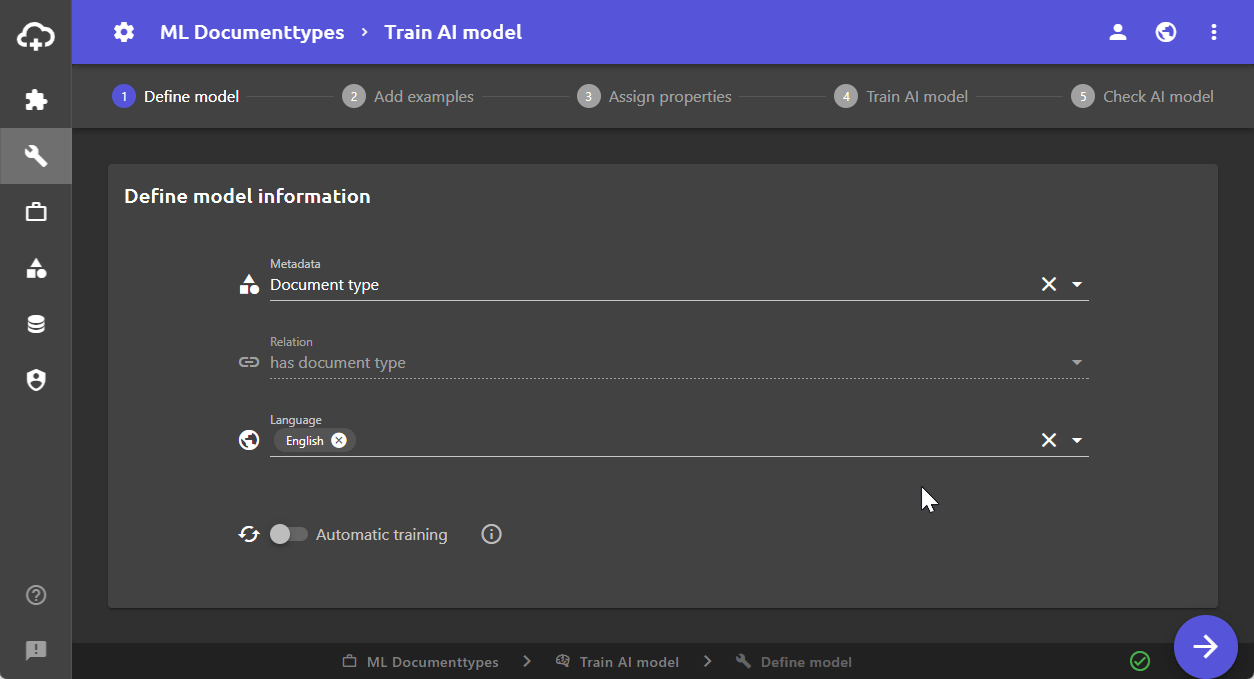Open the feedback message icon

point(36,651)
